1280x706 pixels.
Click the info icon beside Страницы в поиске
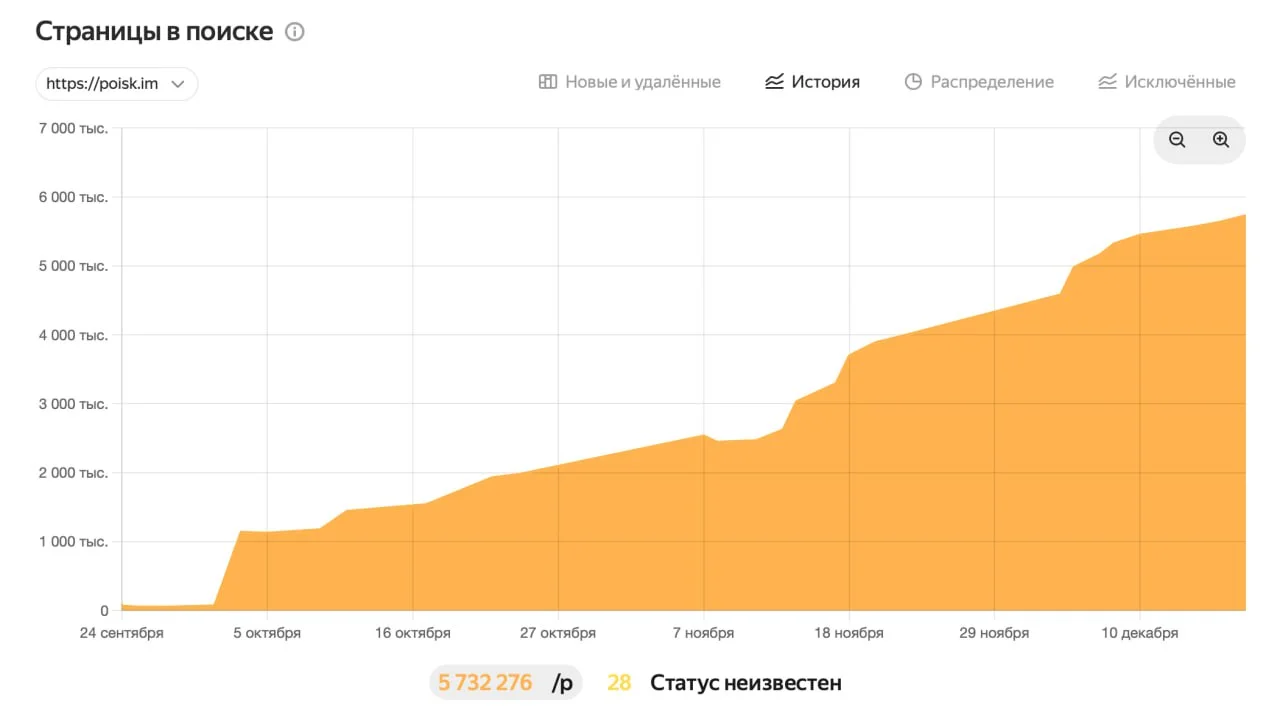[x=295, y=32]
